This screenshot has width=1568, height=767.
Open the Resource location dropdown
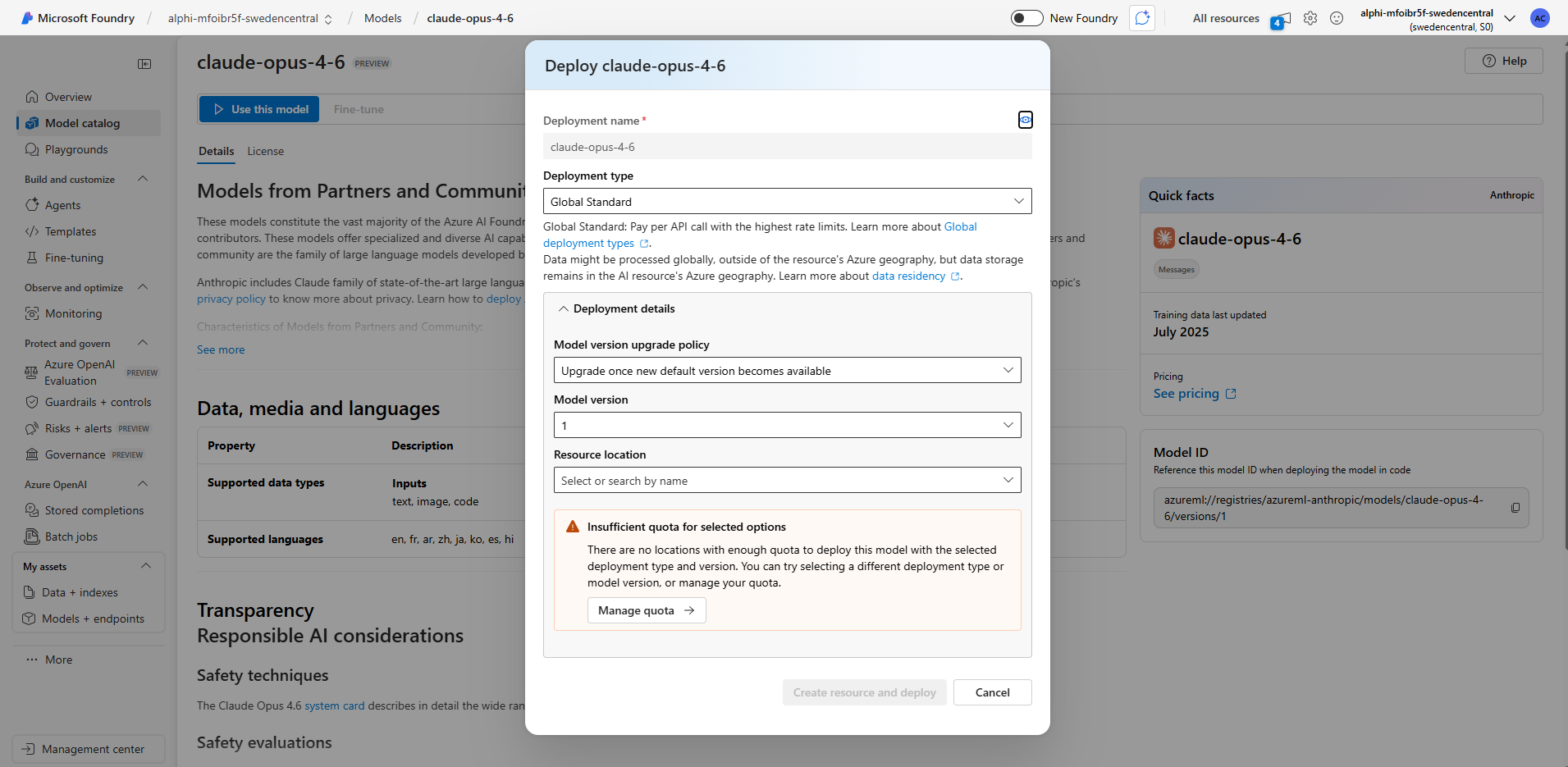point(788,480)
